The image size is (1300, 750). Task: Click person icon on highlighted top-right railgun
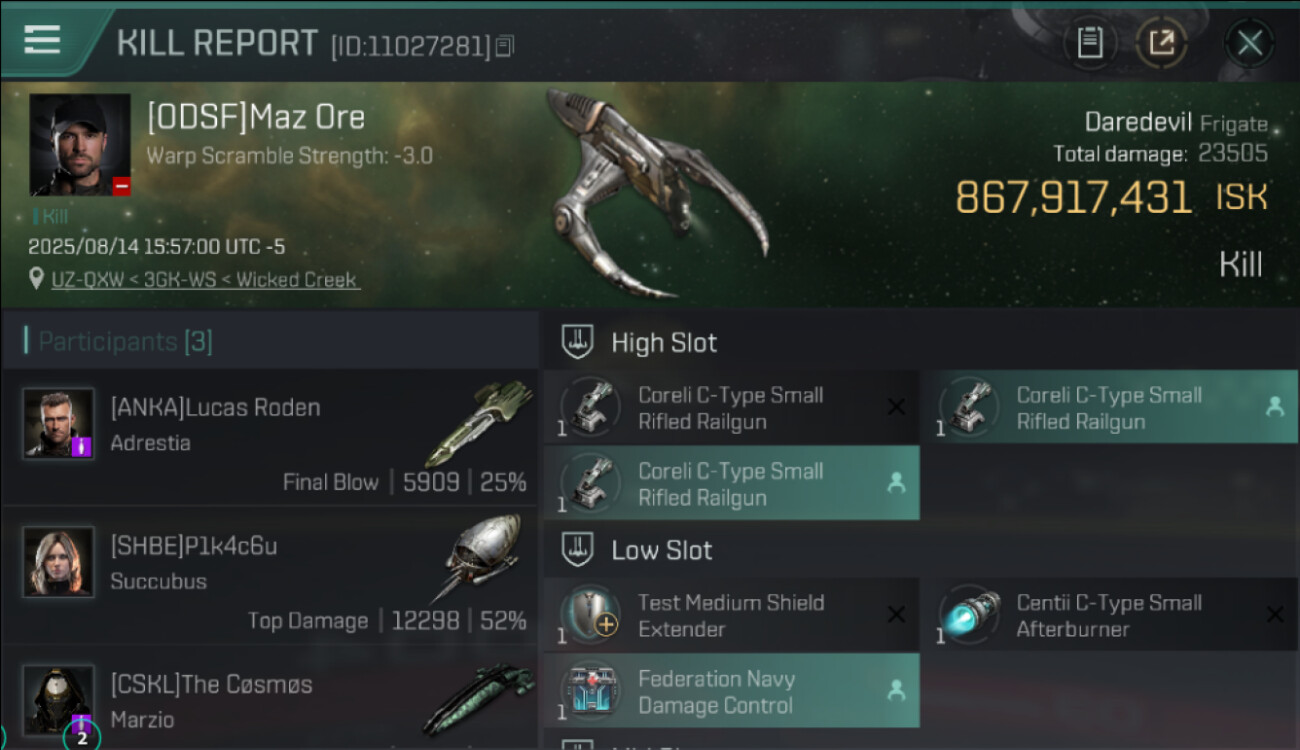click(1274, 407)
